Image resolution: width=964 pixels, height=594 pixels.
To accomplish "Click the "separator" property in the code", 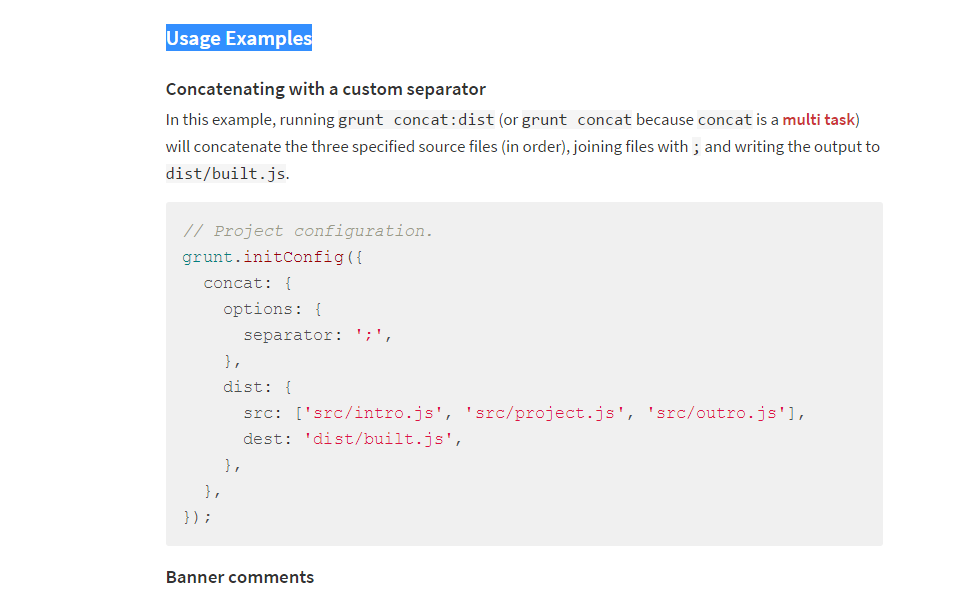I will [x=286, y=335].
